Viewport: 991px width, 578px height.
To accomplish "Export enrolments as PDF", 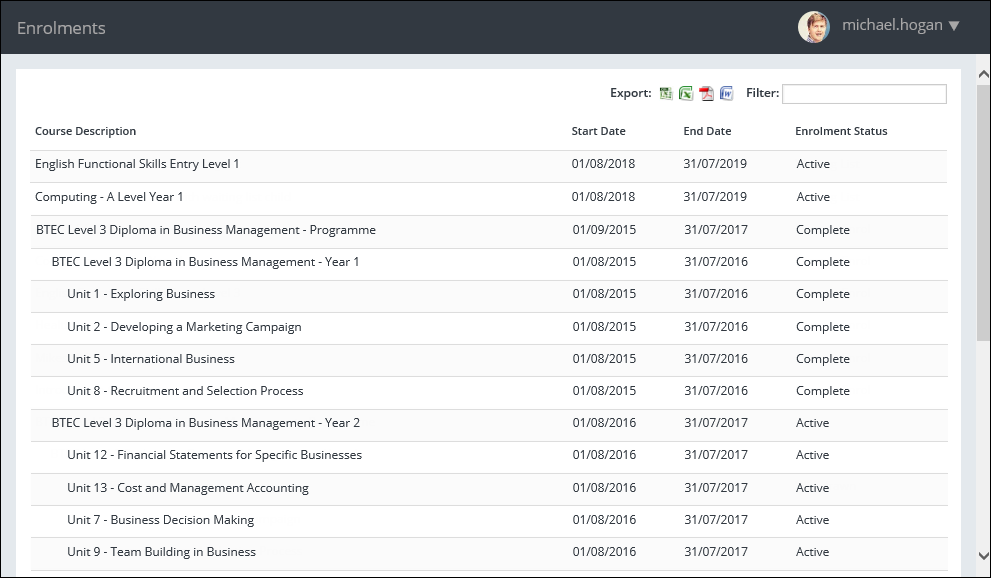I will (706, 94).
